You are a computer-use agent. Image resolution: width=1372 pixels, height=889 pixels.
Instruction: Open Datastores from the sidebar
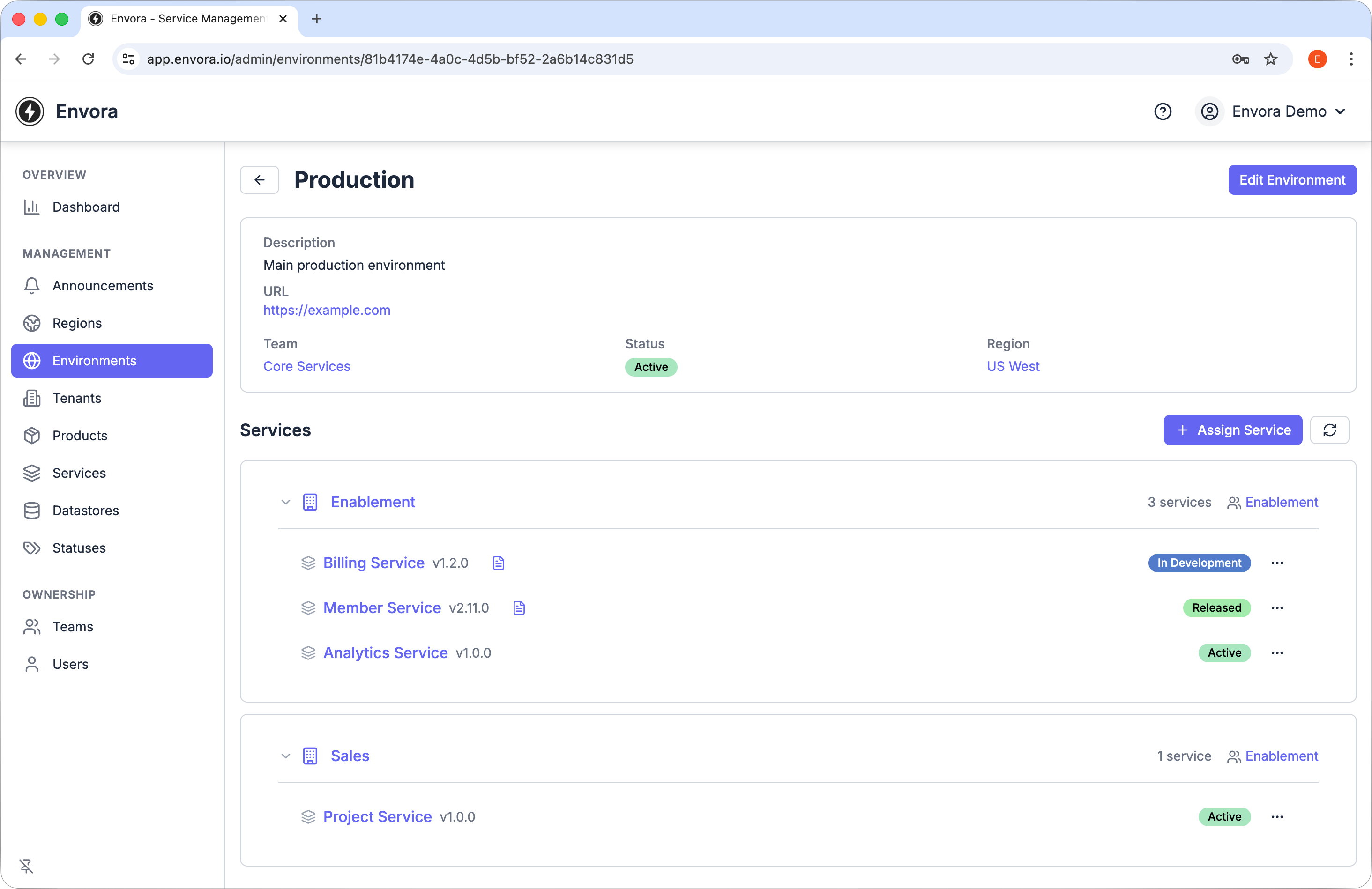(x=112, y=511)
